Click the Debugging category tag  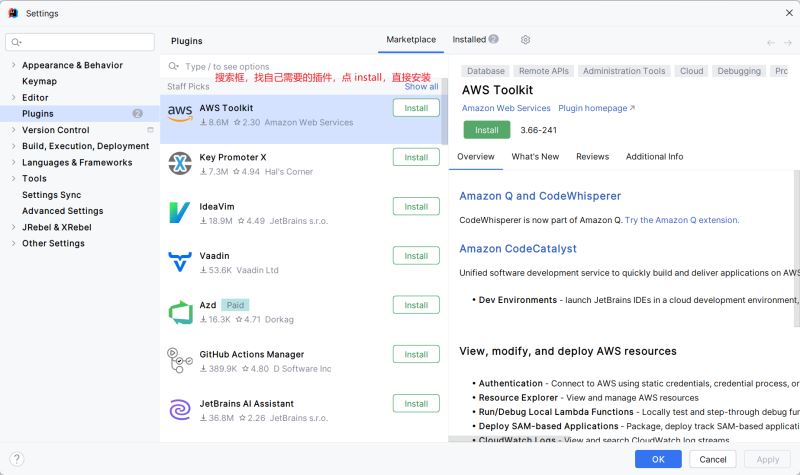(x=739, y=71)
